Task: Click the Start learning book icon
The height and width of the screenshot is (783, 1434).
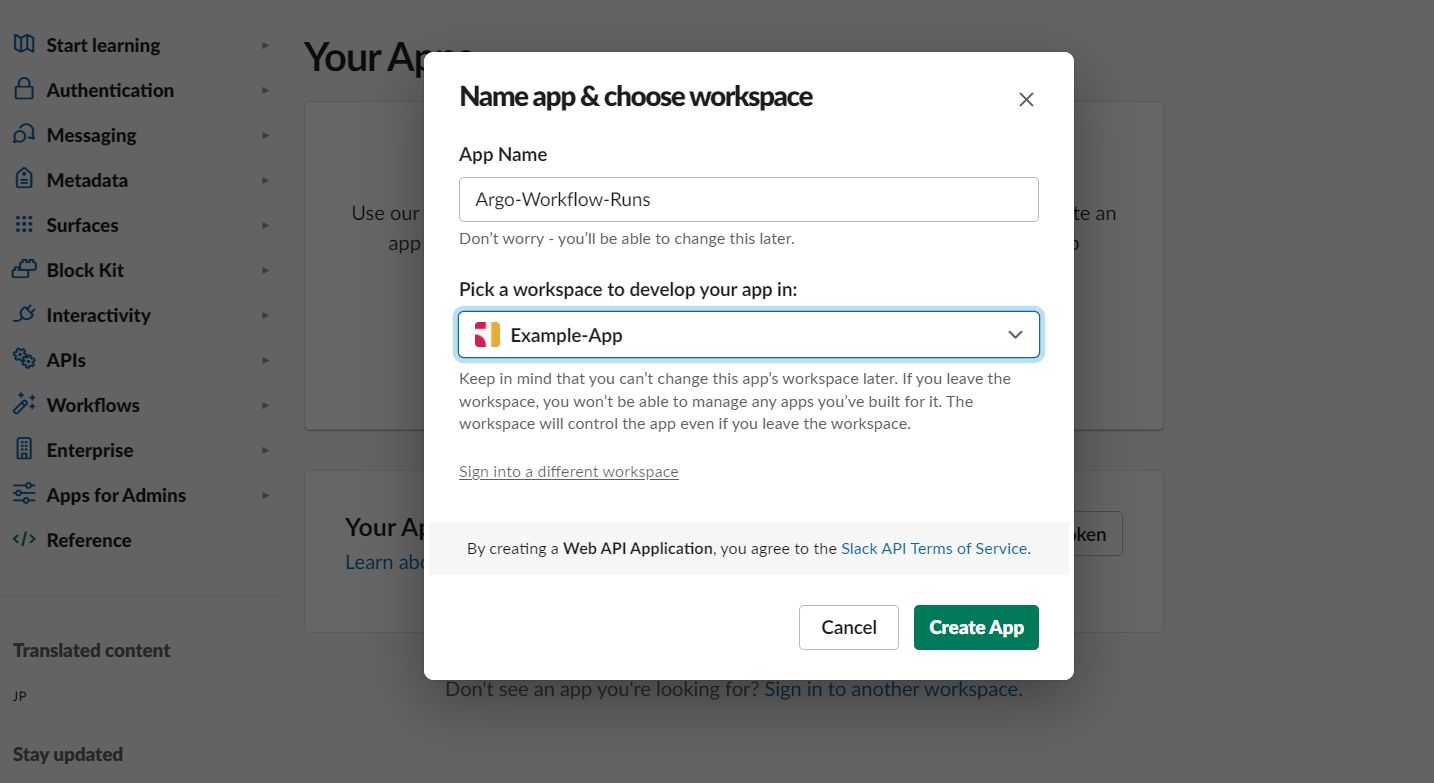Action: click(24, 45)
